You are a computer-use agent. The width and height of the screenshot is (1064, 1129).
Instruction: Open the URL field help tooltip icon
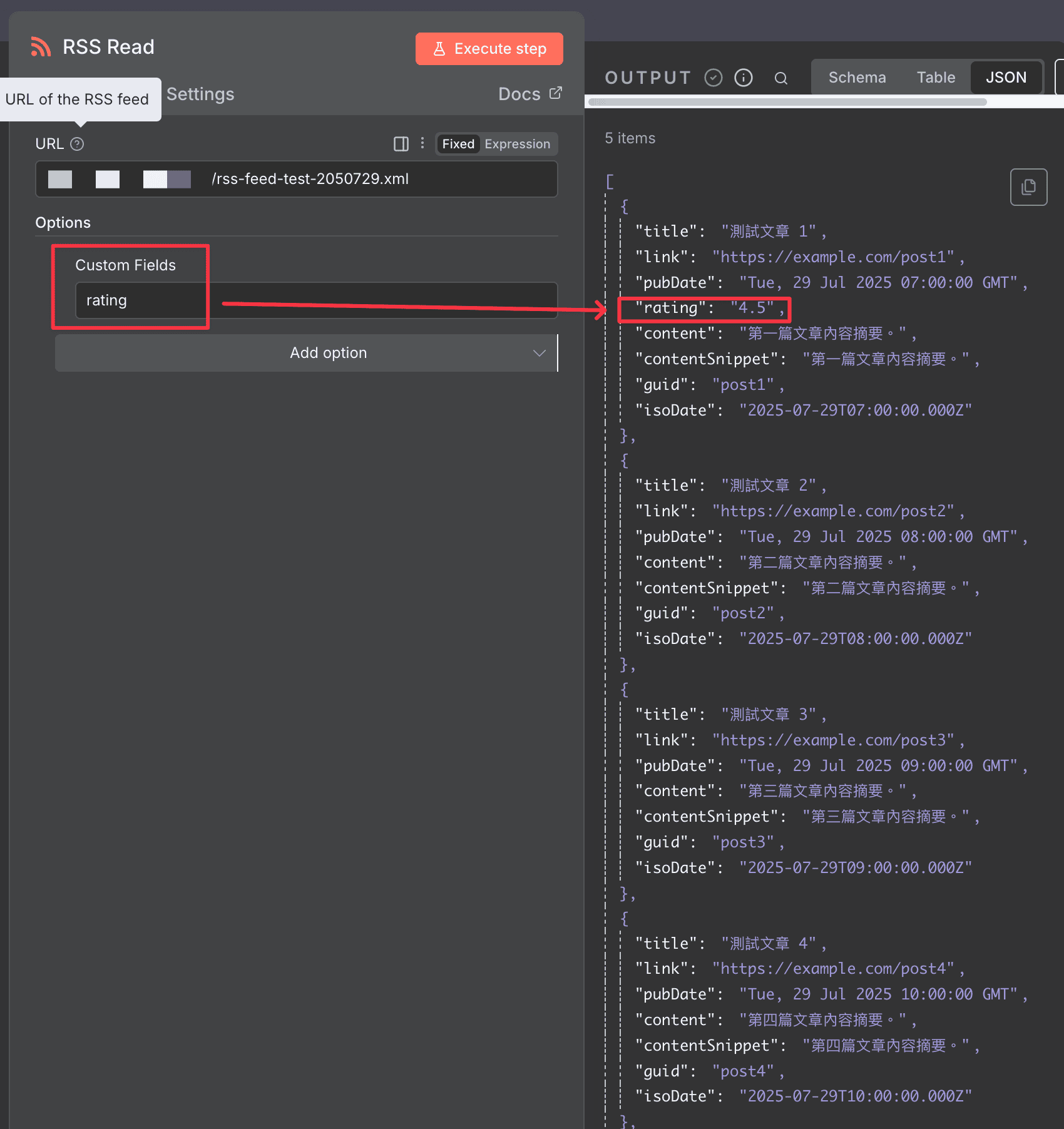77,144
